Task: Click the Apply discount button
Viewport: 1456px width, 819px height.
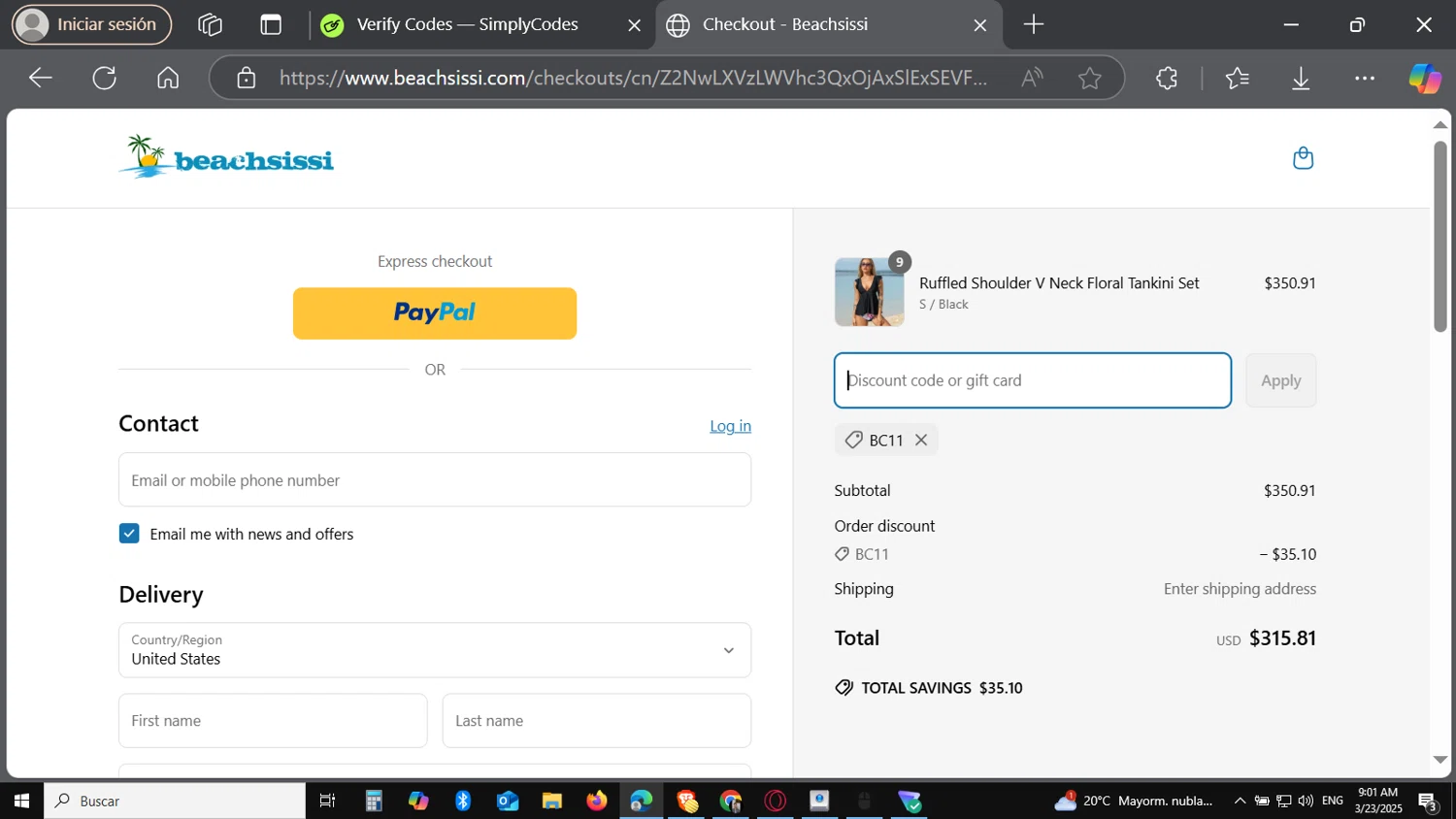Action: pos(1280,380)
